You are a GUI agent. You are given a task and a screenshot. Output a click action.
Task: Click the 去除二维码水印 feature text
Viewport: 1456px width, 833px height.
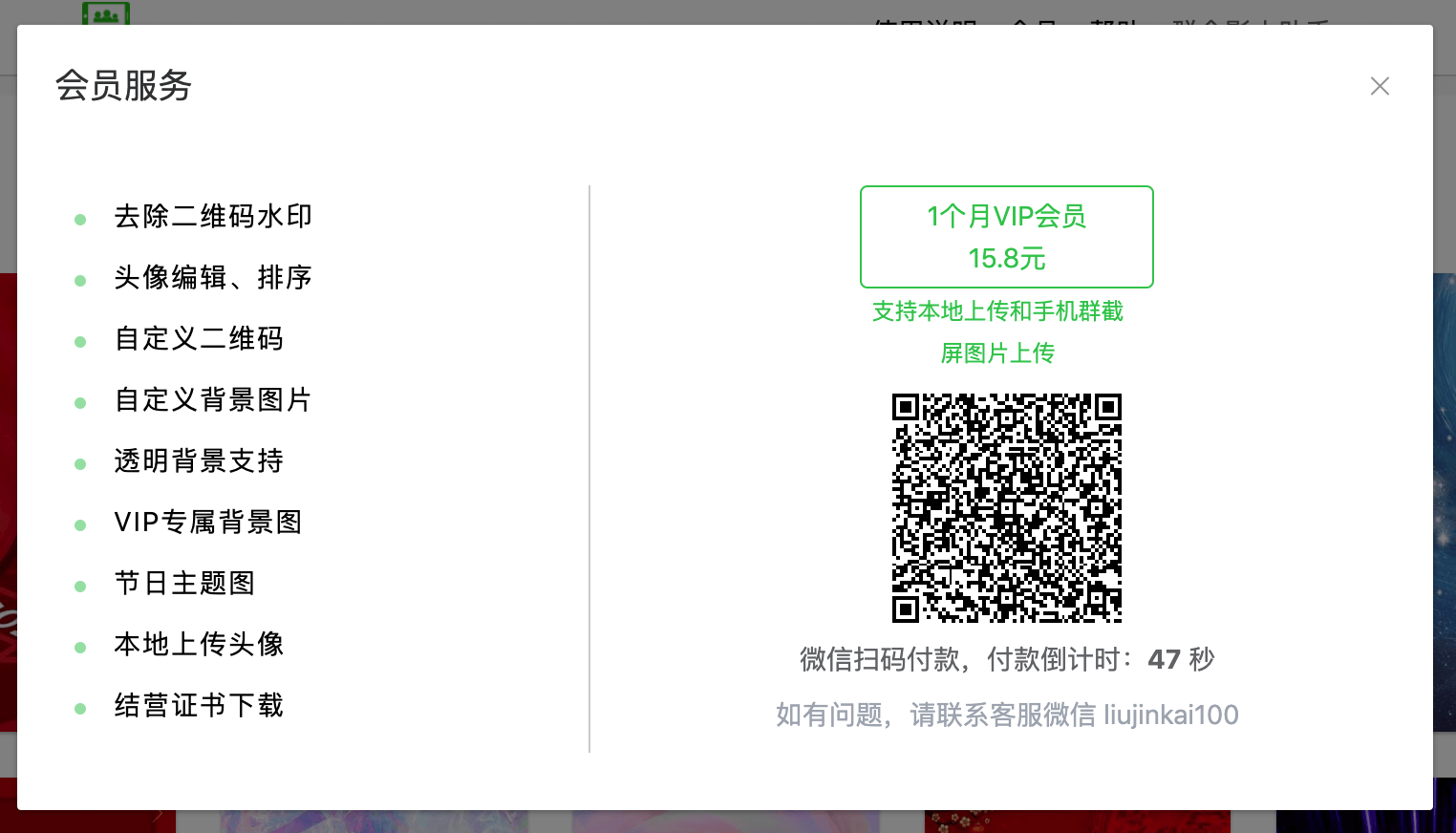coord(213,217)
